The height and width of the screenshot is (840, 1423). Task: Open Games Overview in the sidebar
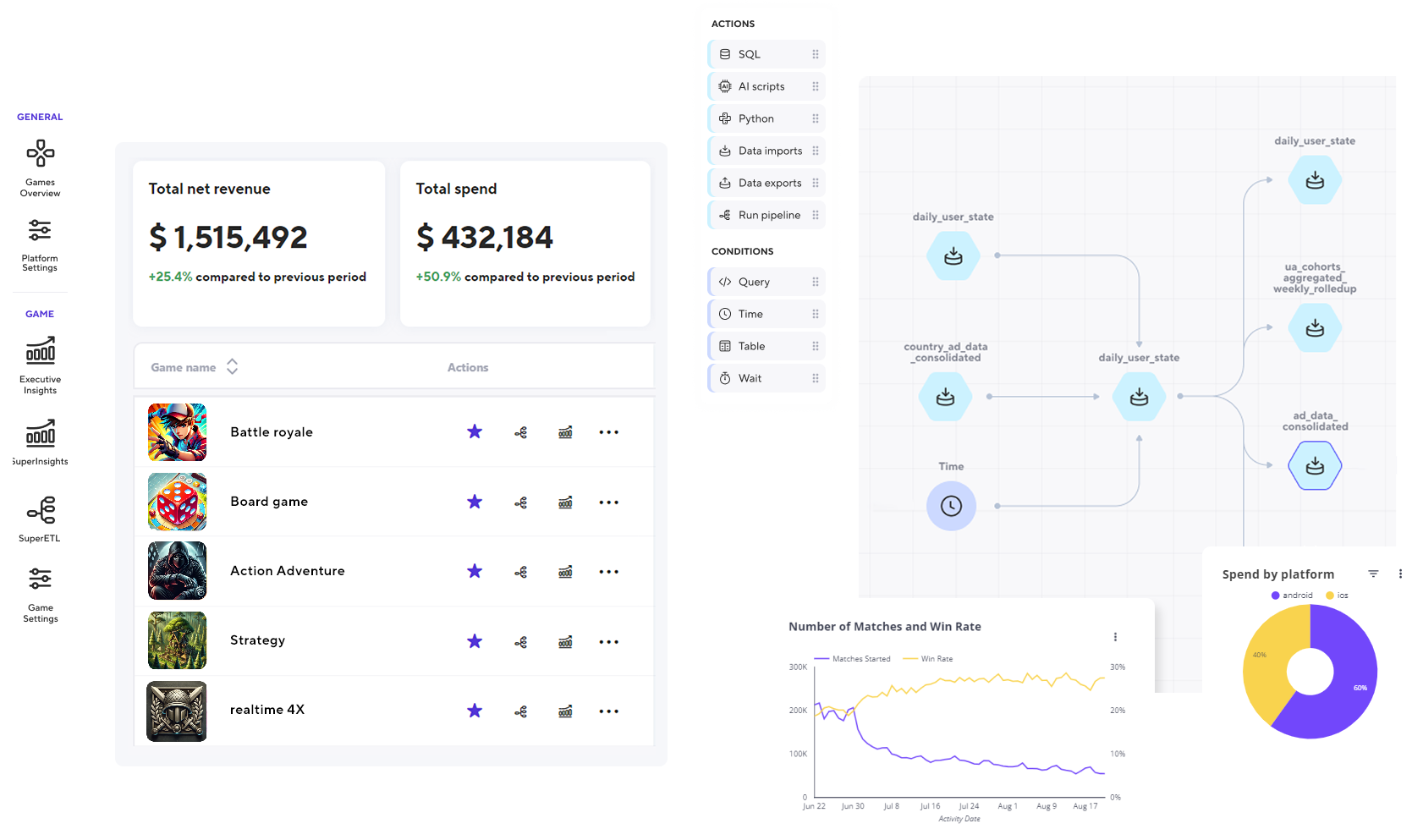(x=40, y=168)
